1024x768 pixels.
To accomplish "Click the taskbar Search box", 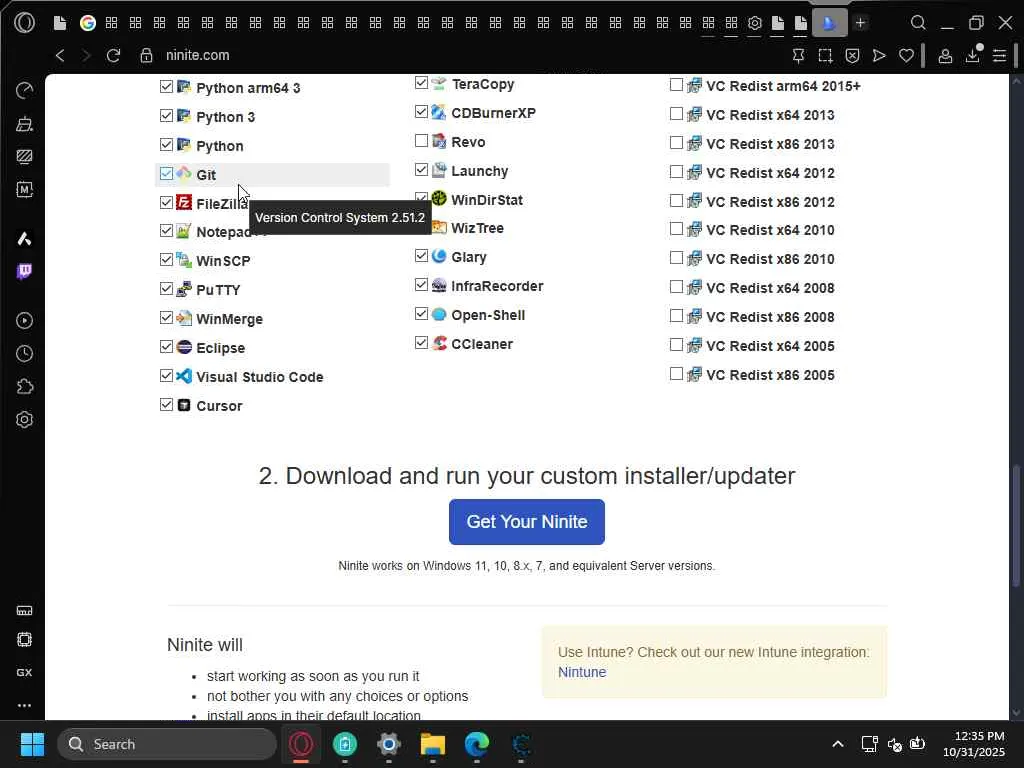I will [x=167, y=744].
